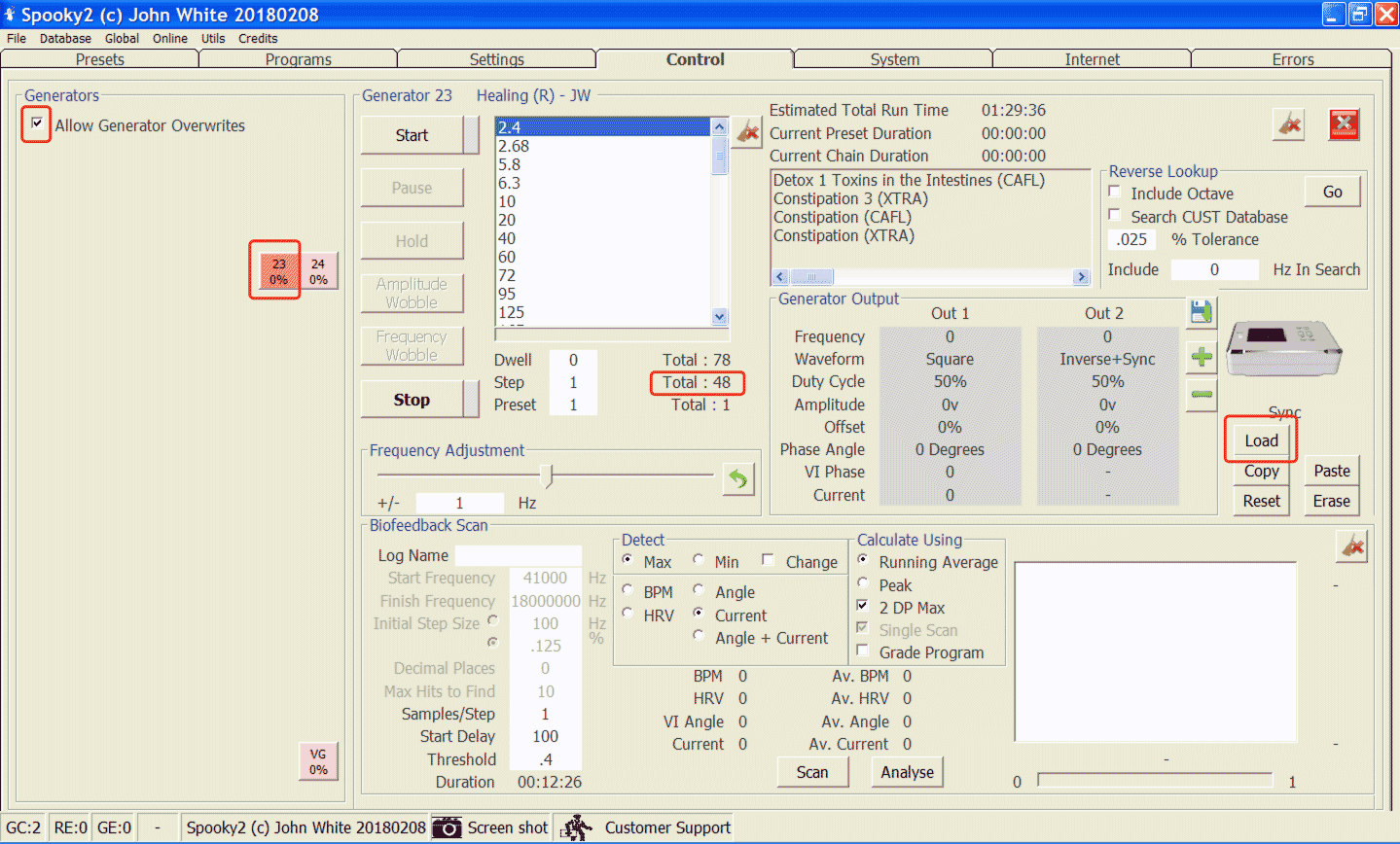Click the Customer Support figure icon
This screenshot has width=1400, height=844.
576,827
